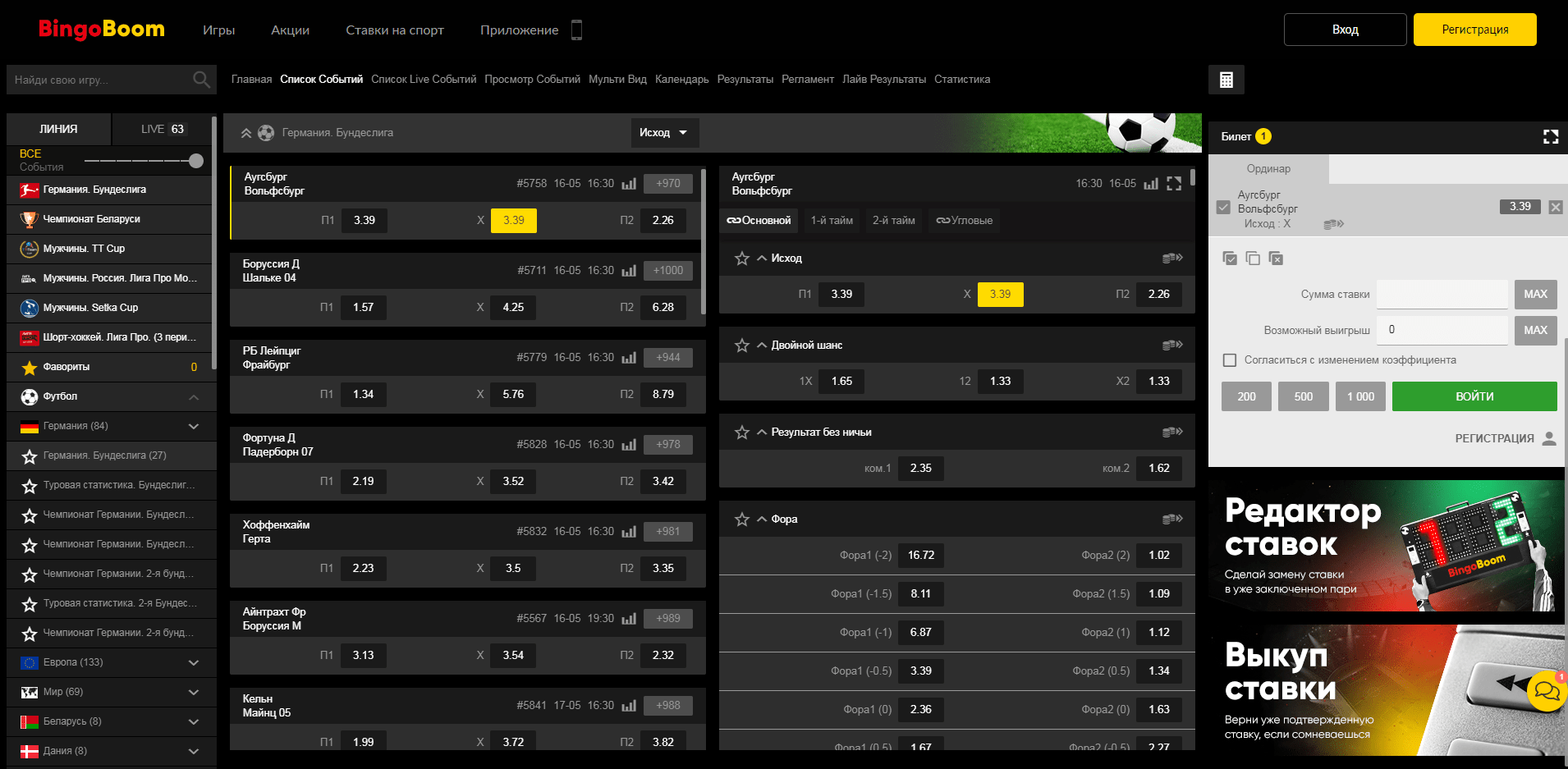The image size is (1568, 769).
Task: Select П2 8.79 for РБ Лейпциг match
Action: pyautogui.click(x=663, y=395)
